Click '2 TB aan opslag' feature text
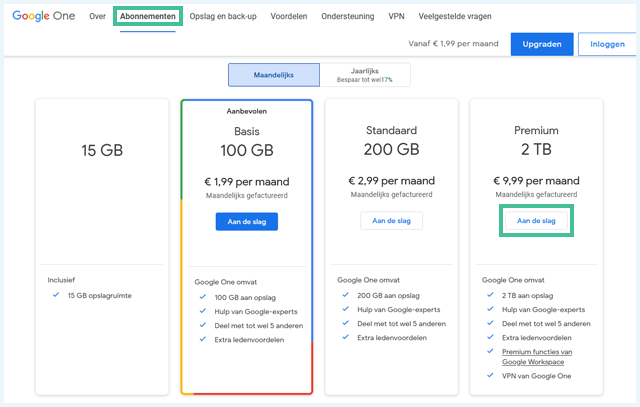 click(x=528, y=296)
